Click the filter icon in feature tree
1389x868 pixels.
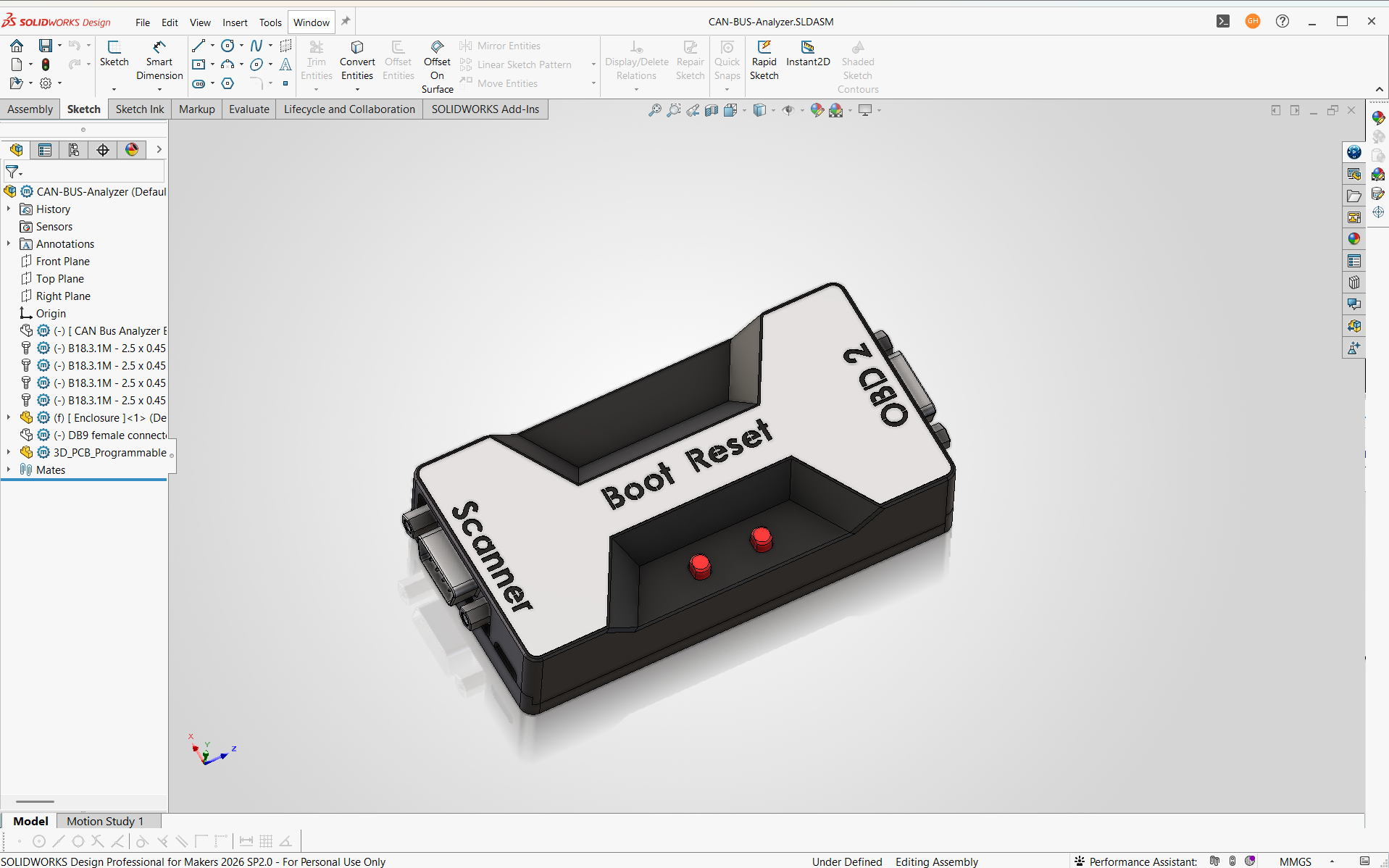(x=12, y=172)
